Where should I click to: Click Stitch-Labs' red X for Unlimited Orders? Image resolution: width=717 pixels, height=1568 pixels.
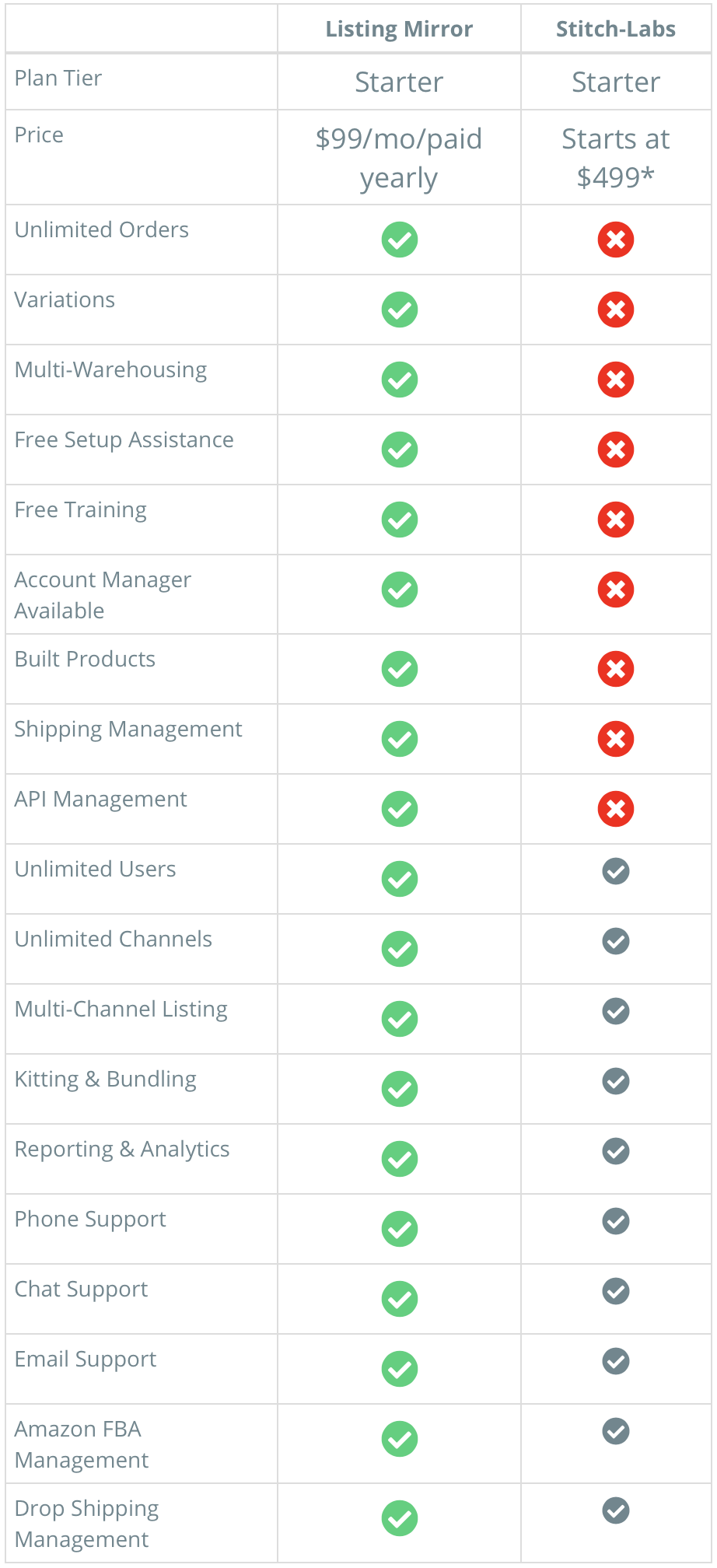coord(616,240)
